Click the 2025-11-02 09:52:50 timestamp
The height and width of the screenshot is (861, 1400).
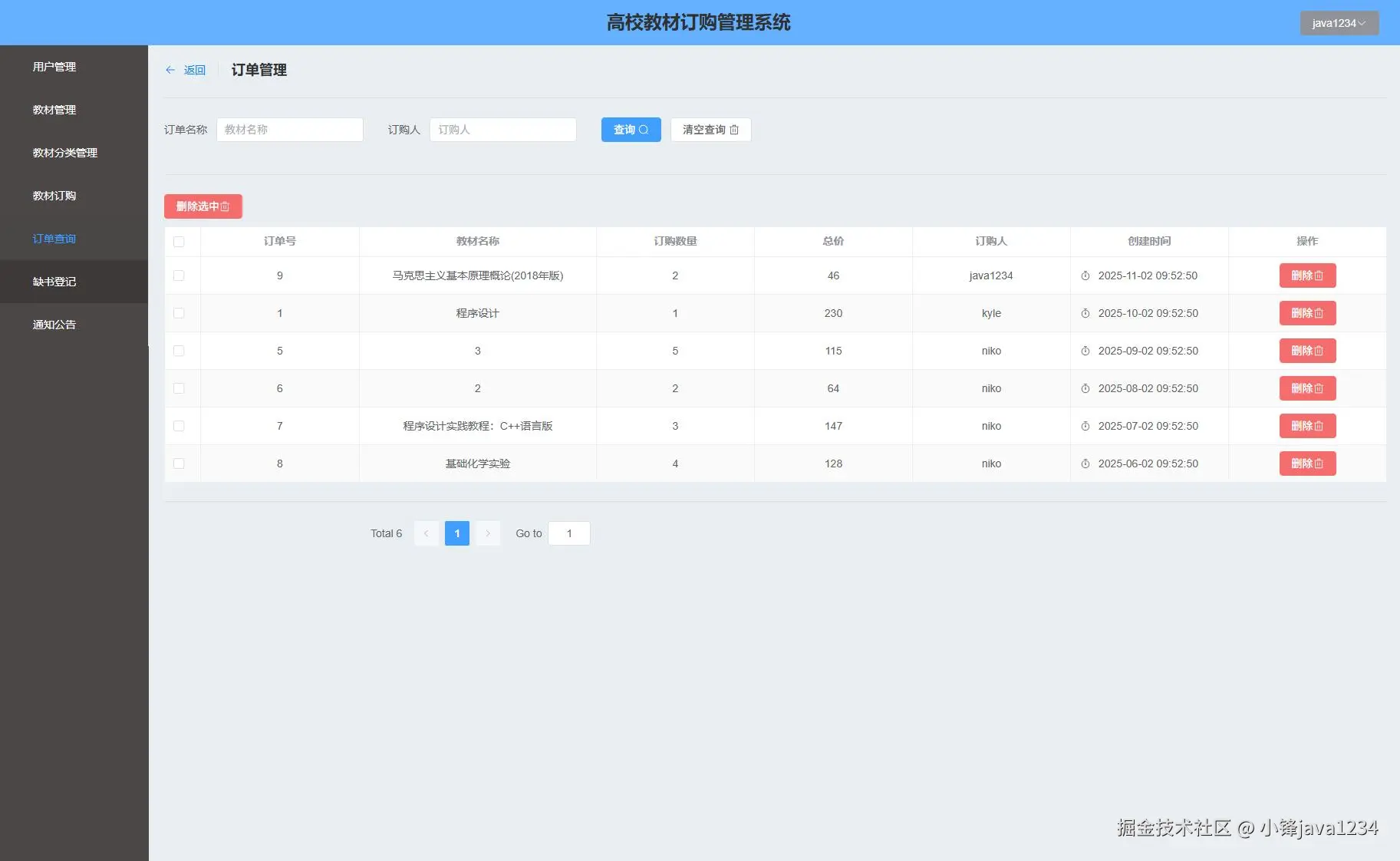click(x=1148, y=275)
